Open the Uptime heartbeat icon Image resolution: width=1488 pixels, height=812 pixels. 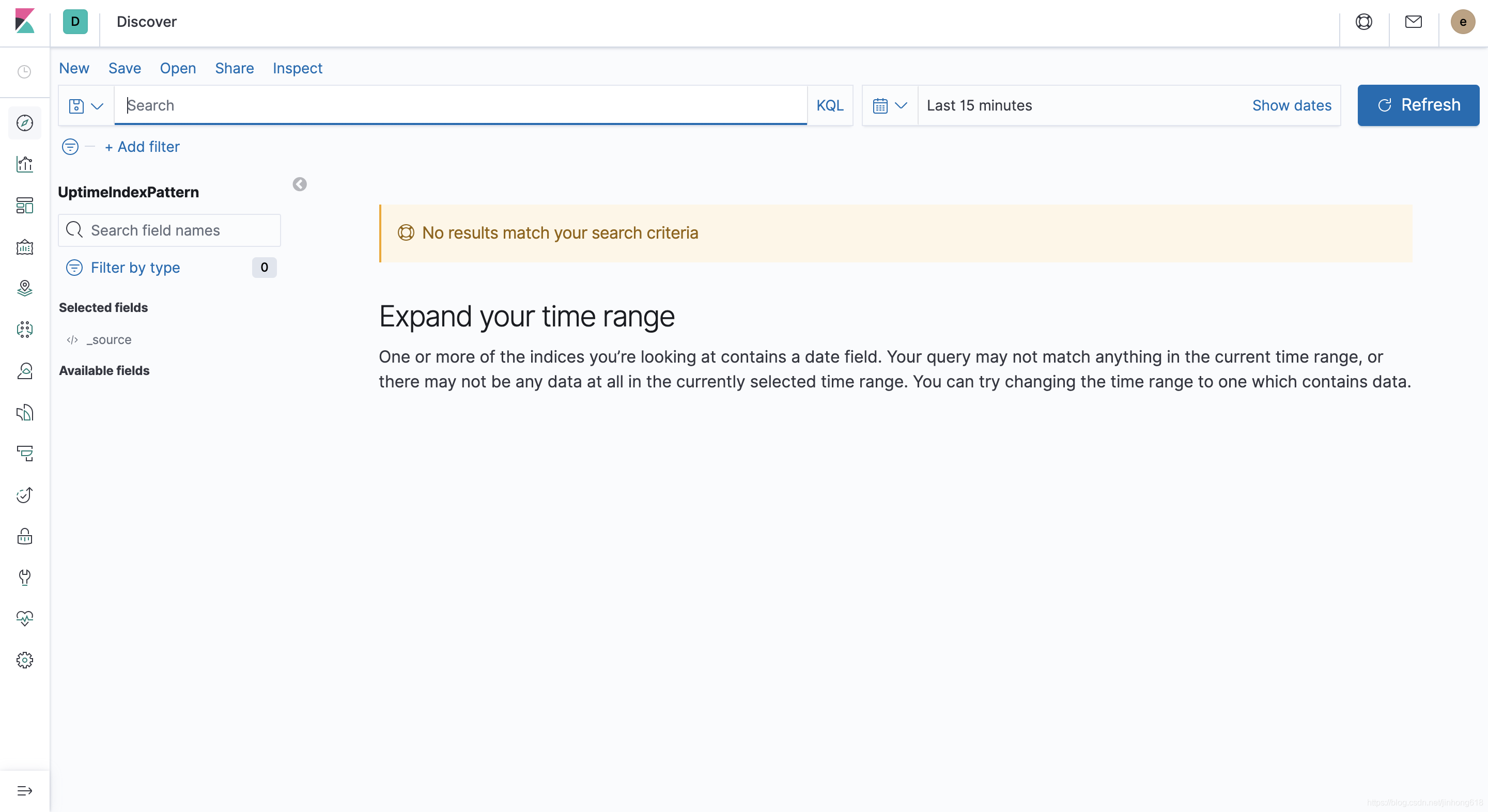tap(24, 618)
